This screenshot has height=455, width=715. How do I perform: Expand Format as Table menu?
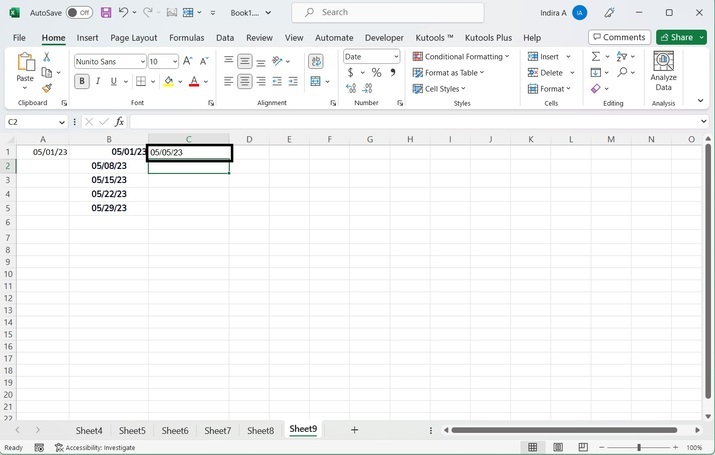tap(448, 72)
